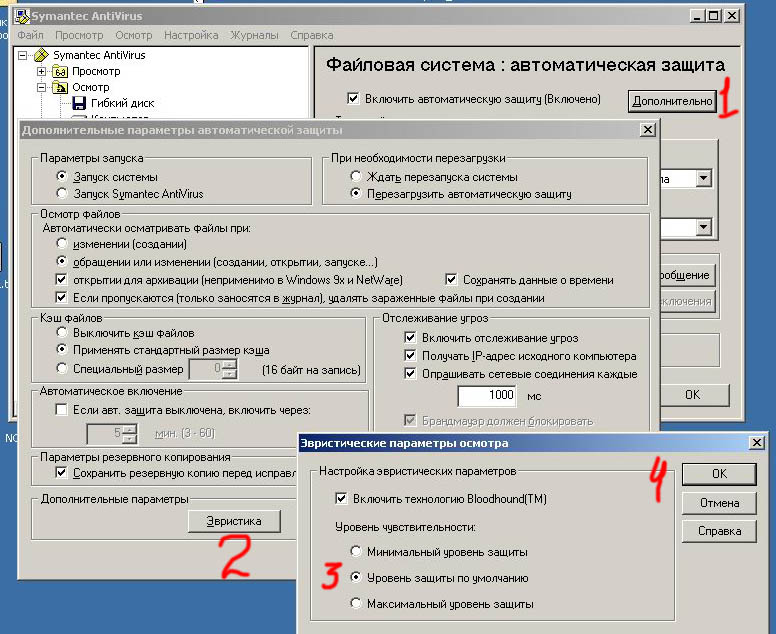Select Уровень защиты по умолчанию
Screen dimensions: 776x634
(x=355, y=577)
